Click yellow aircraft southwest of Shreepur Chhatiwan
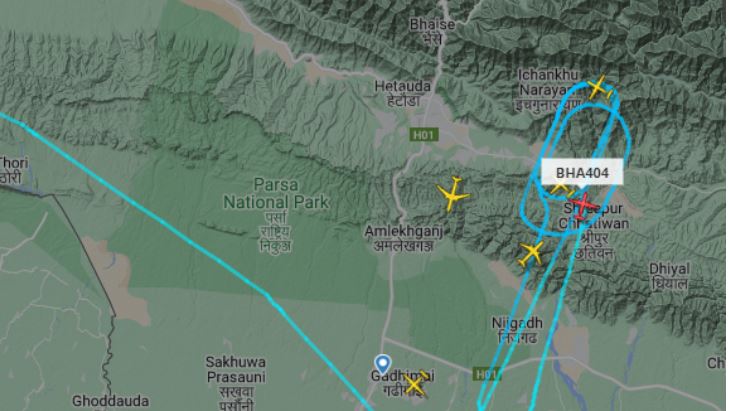729x411 pixels. (x=531, y=254)
